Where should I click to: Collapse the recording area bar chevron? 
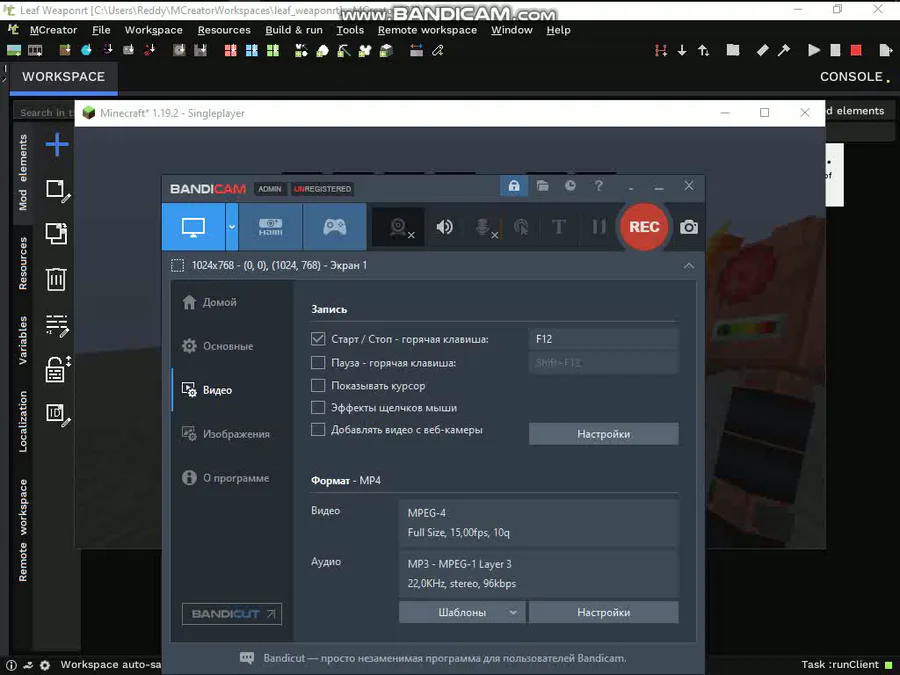click(x=689, y=266)
